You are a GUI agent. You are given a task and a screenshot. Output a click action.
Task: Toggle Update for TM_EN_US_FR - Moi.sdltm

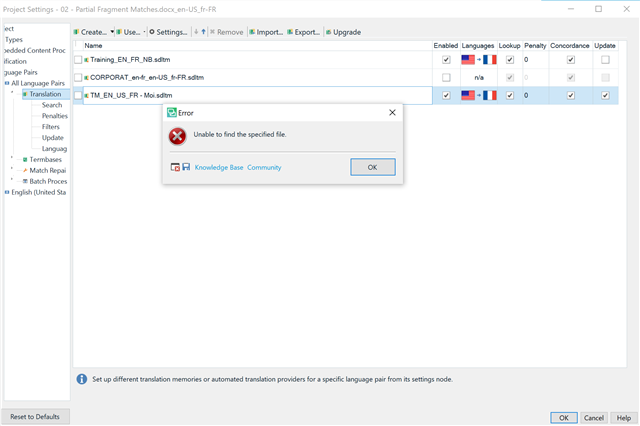coord(605,95)
